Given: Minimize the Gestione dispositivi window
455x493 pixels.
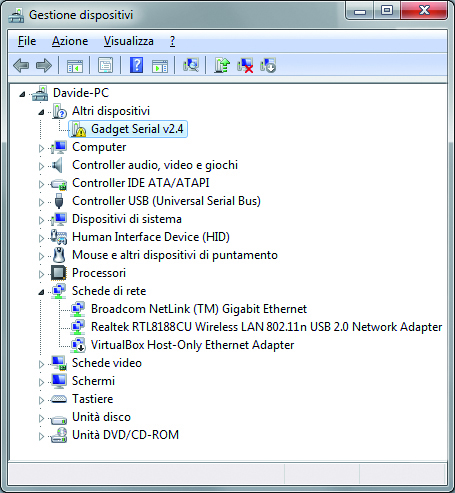Looking at the screenshot, I should click(x=360, y=11).
